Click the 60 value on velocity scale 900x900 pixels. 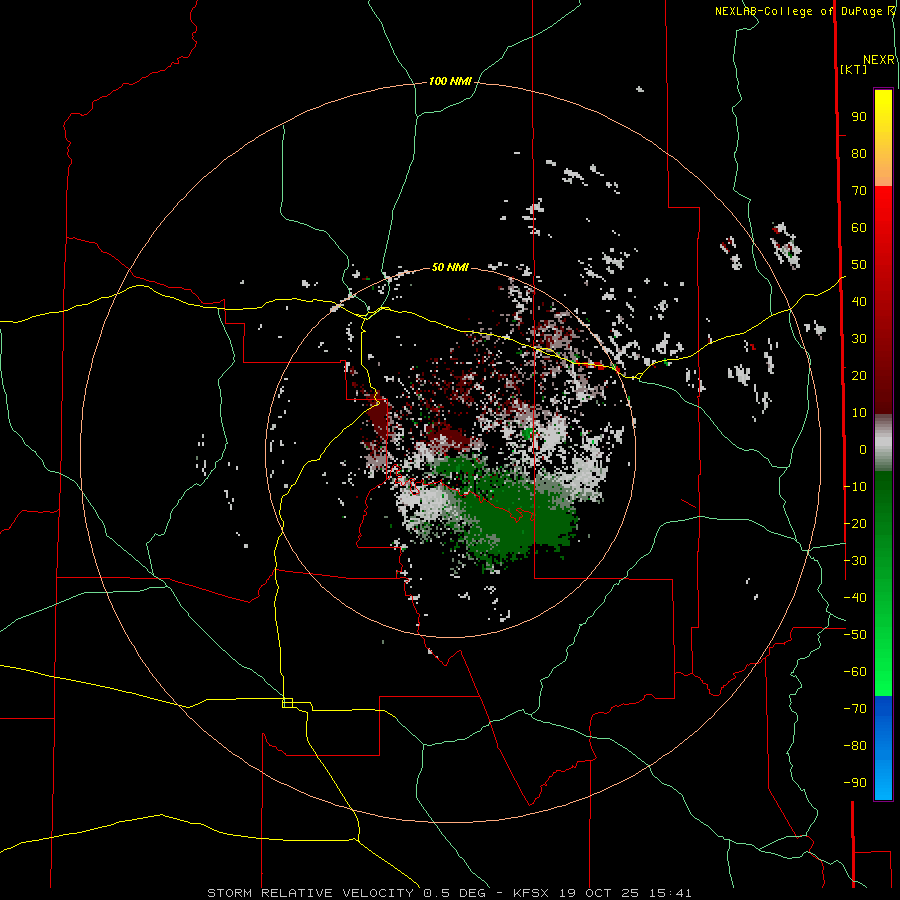859,228
